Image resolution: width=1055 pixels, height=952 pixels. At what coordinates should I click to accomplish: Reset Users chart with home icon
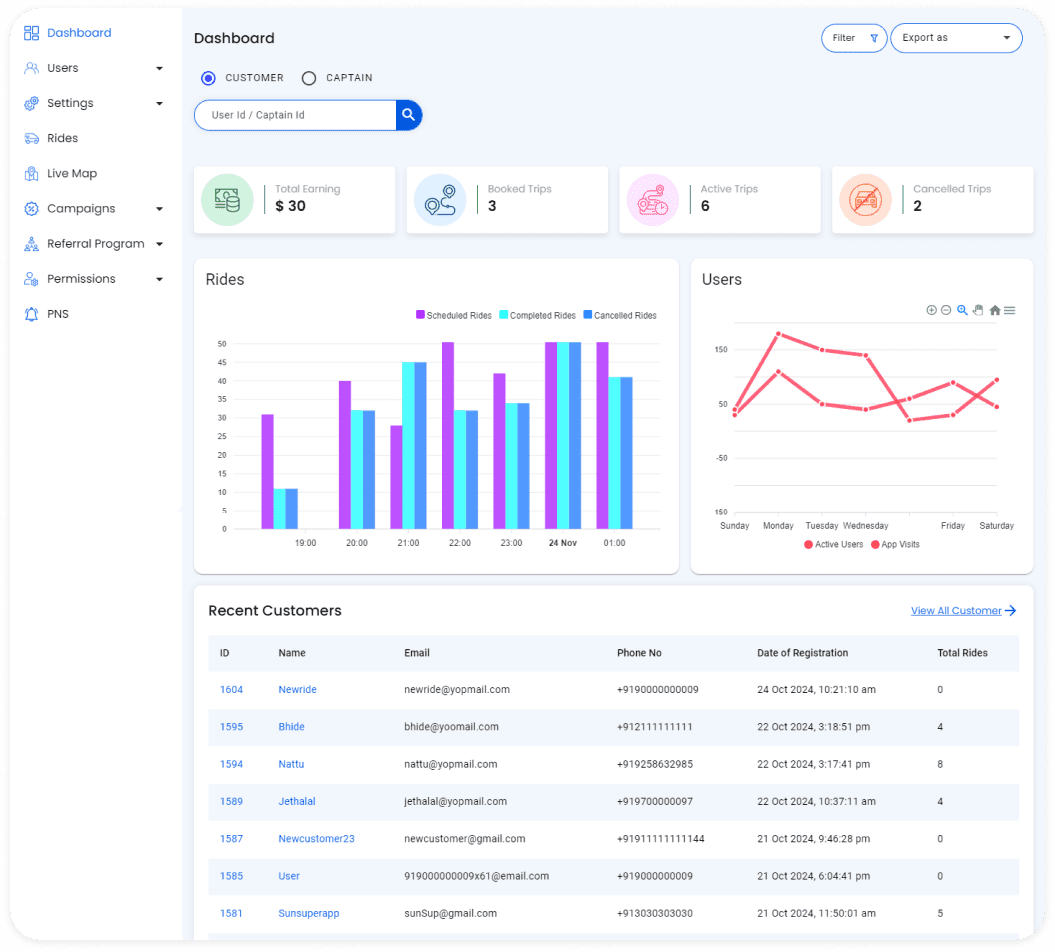click(x=995, y=311)
